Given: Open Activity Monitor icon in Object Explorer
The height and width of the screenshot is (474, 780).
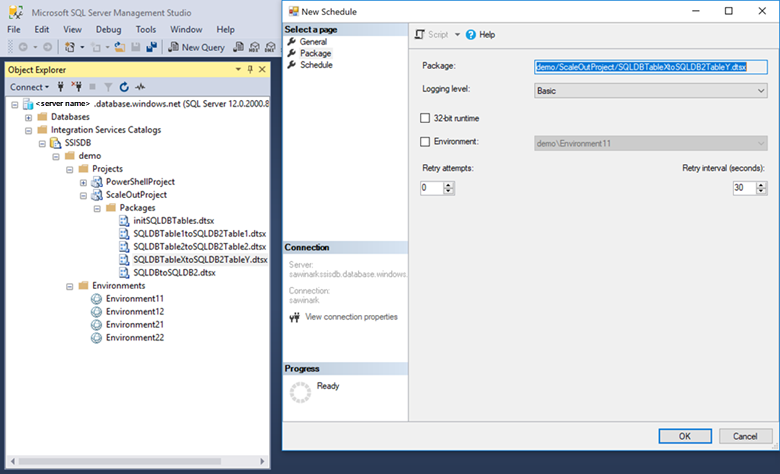Looking at the screenshot, I should click(140, 87).
